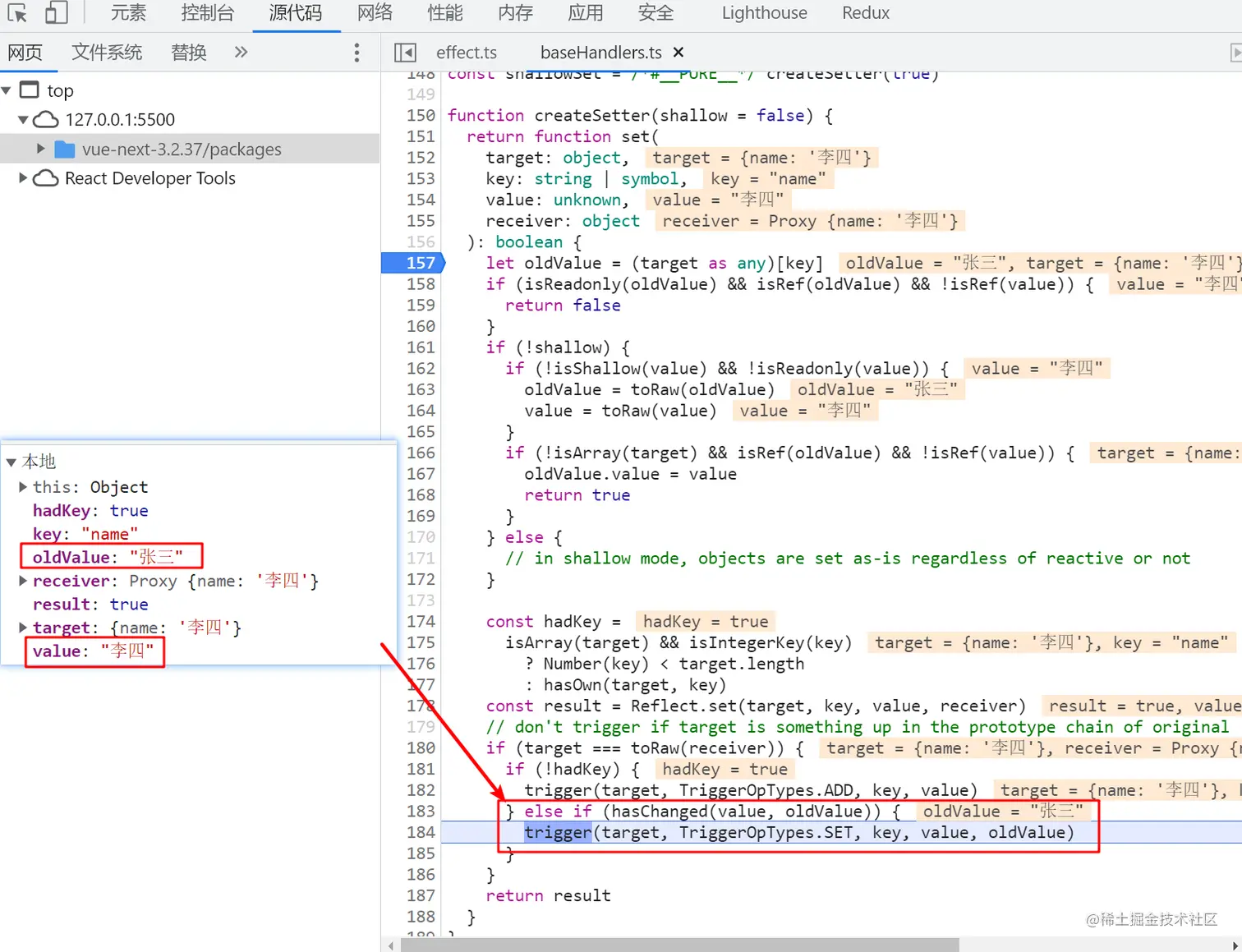Switch to the 性能 tab
The height and width of the screenshot is (952, 1242).
coord(445,13)
